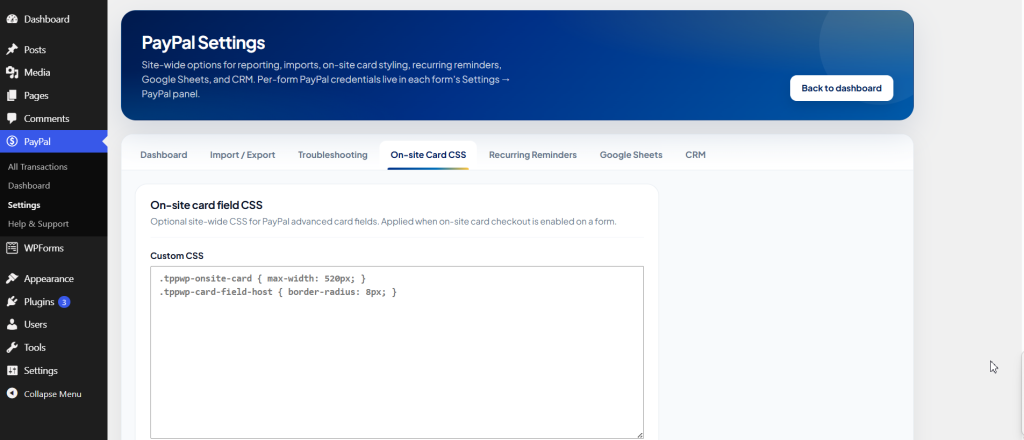Click the On-site card field CSS heading

[x=206, y=205]
